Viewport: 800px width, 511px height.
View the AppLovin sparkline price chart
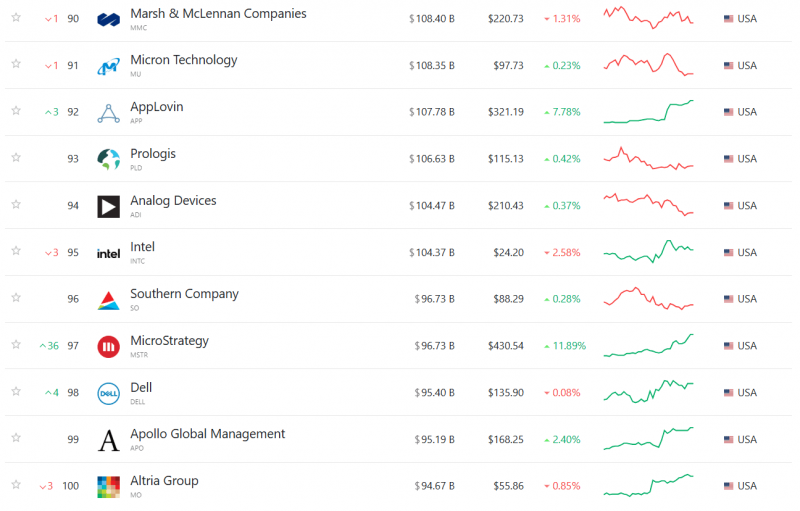pyautogui.click(x=648, y=112)
